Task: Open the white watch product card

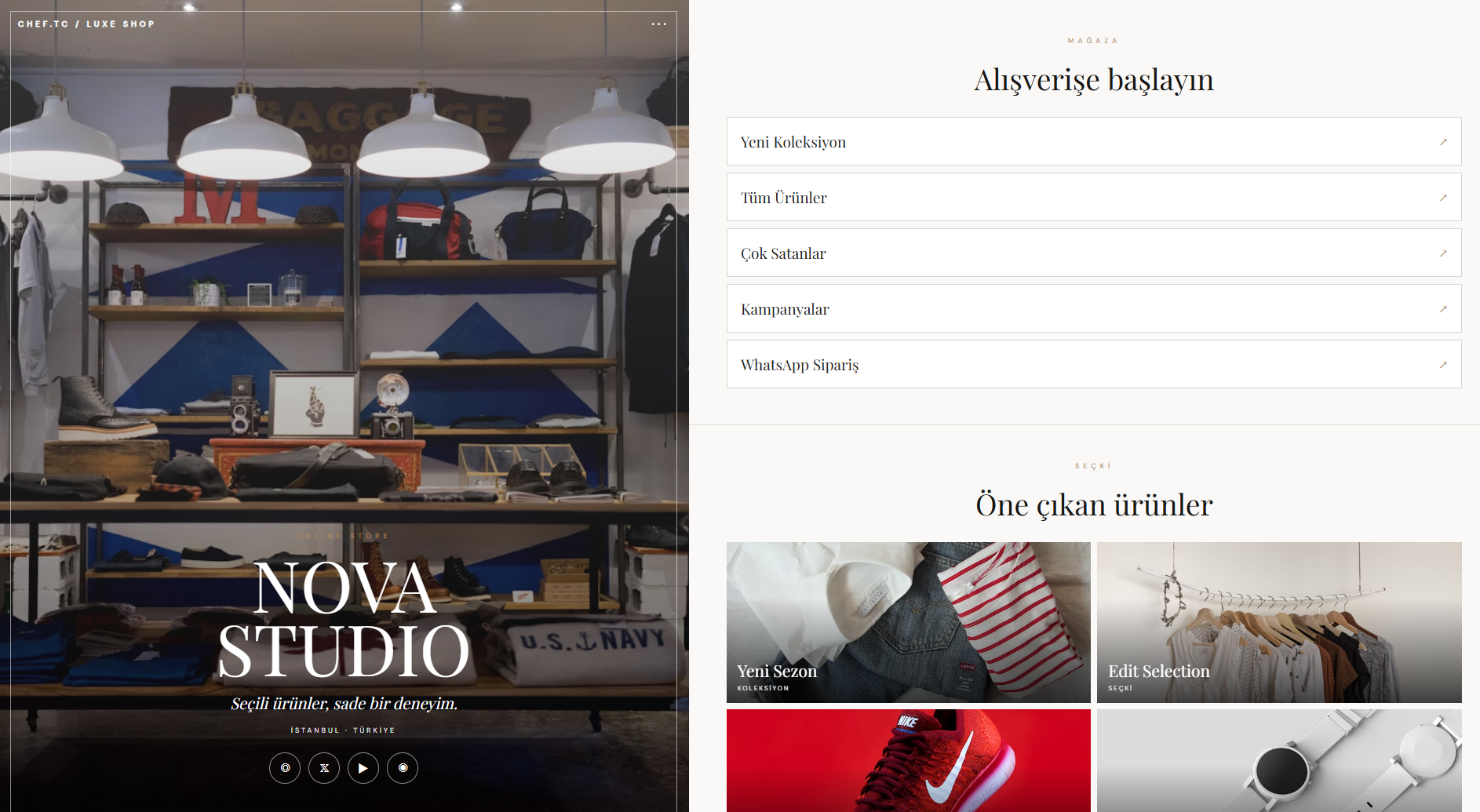Action: tap(1279, 760)
